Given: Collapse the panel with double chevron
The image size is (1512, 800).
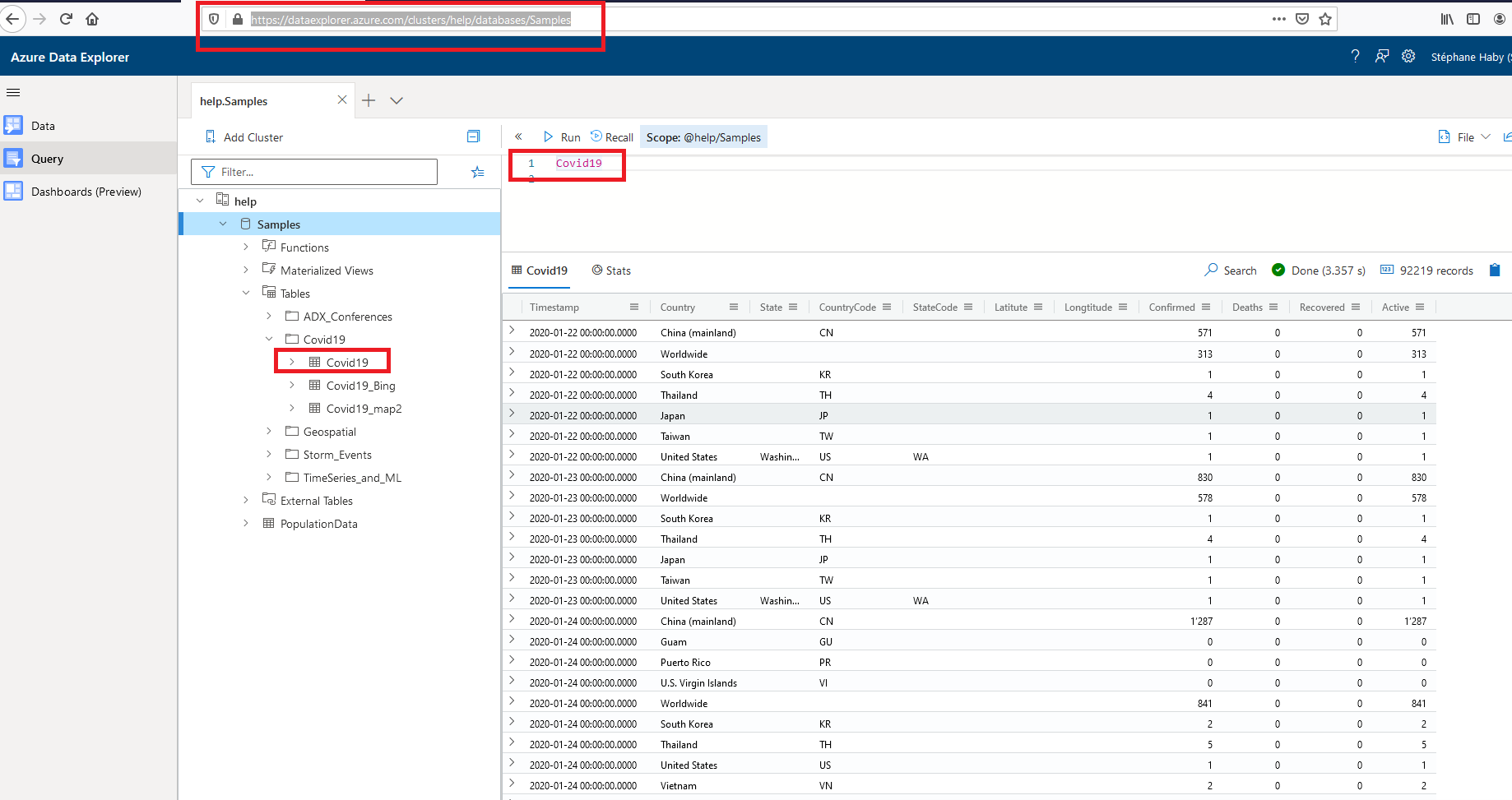Looking at the screenshot, I should coord(518,136).
